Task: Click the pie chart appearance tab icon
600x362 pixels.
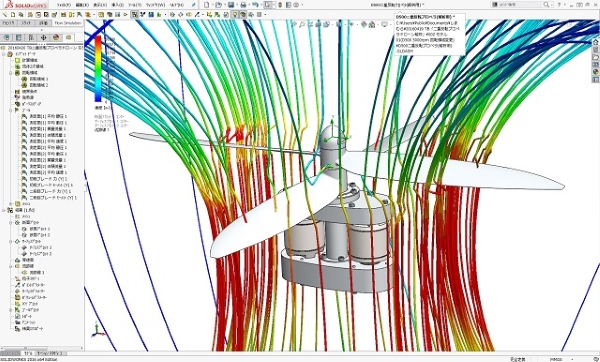Action: point(56,37)
